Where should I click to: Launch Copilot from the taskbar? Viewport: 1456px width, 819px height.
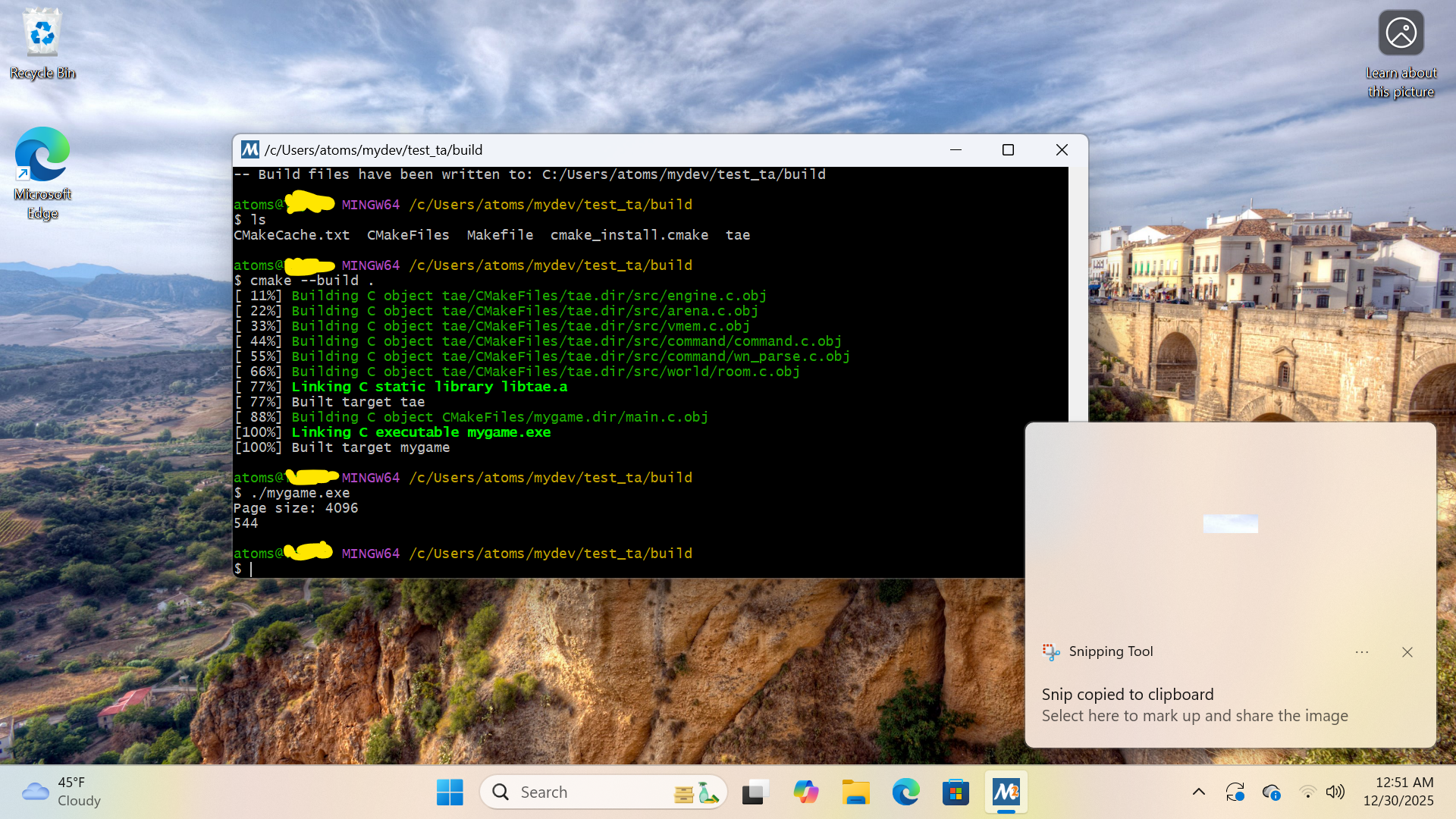point(805,792)
